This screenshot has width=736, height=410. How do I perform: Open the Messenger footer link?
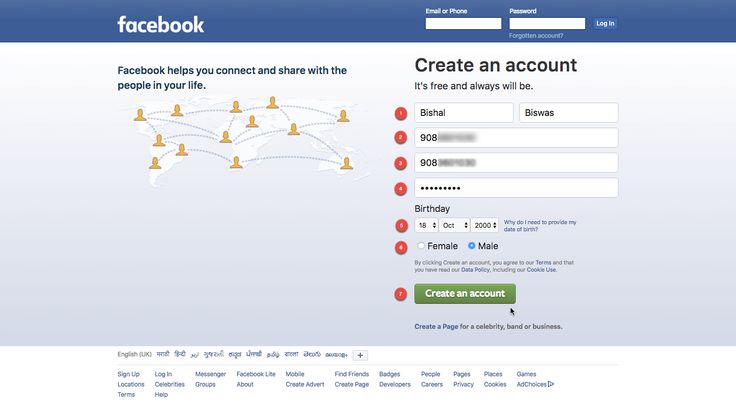[210, 374]
